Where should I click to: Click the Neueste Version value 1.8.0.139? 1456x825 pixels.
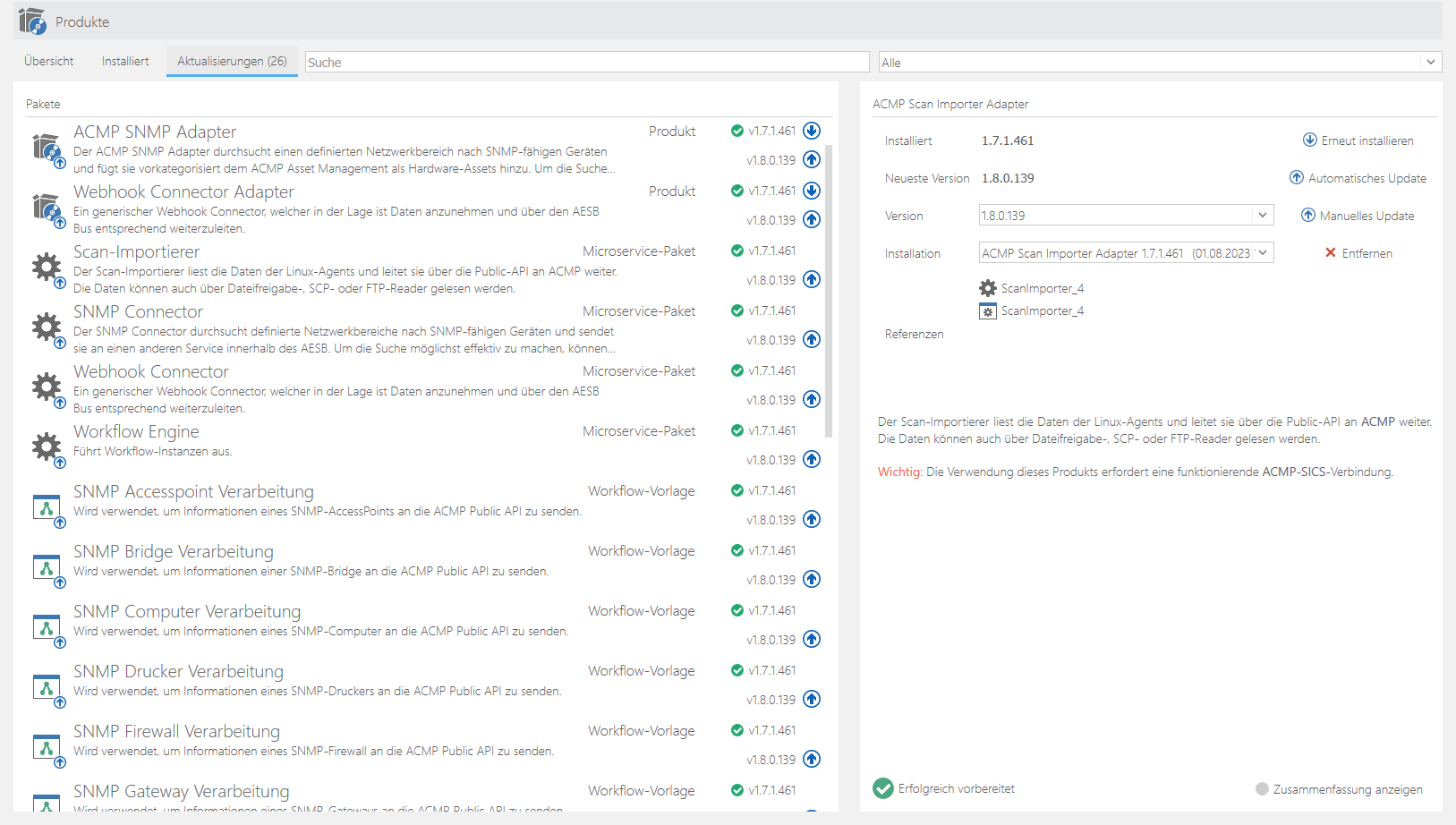click(1008, 178)
